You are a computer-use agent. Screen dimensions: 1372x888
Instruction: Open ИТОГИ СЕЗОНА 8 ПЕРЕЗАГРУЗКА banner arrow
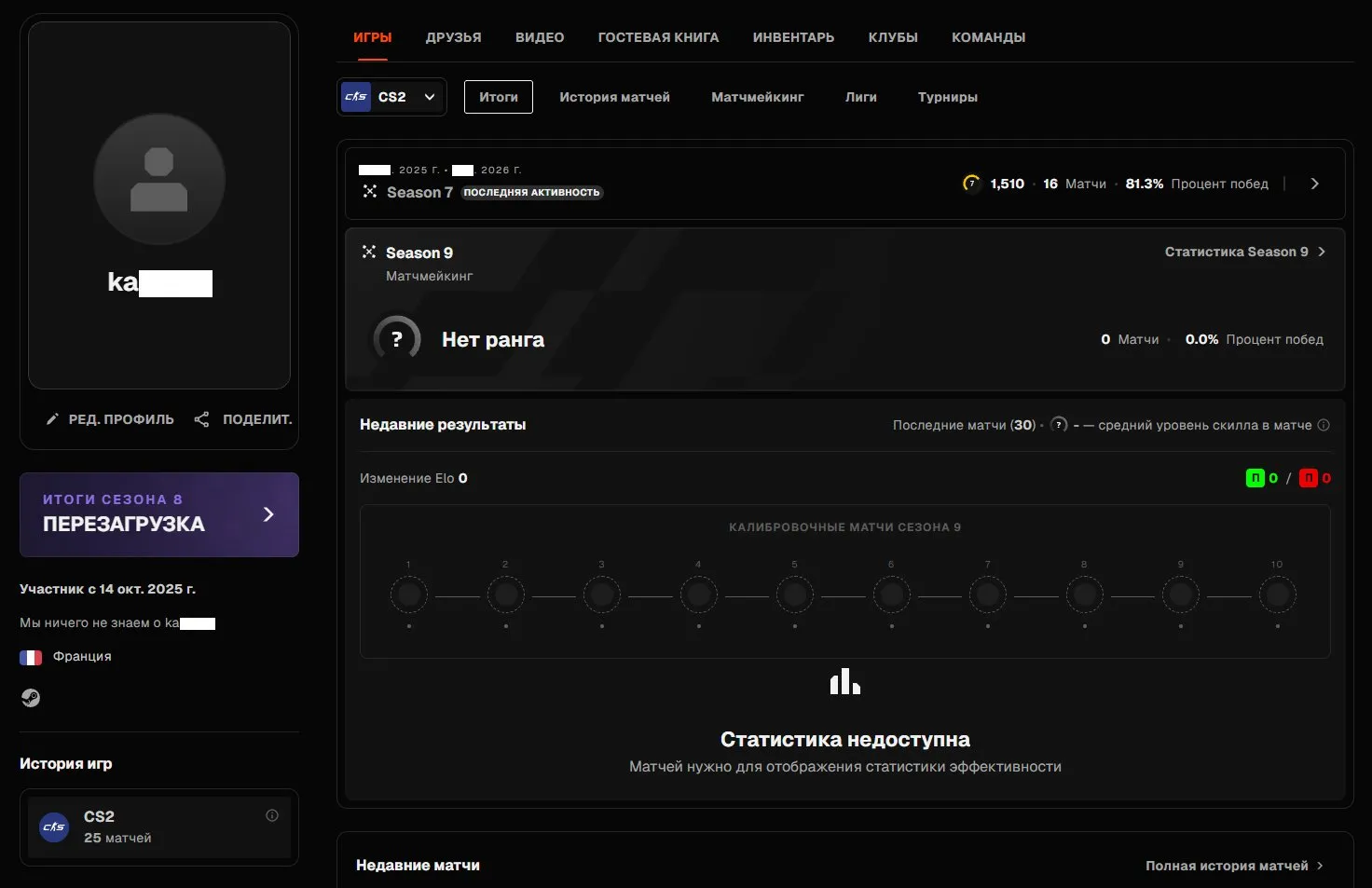coord(268,514)
